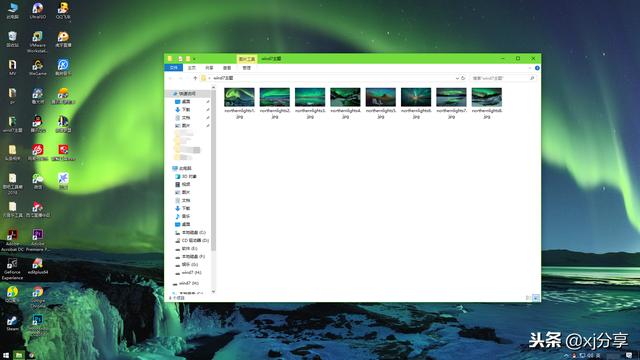Select the 图片工具 contextual tab
This screenshot has height=360, width=640.
pyautogui.click(x=247, y=59)
